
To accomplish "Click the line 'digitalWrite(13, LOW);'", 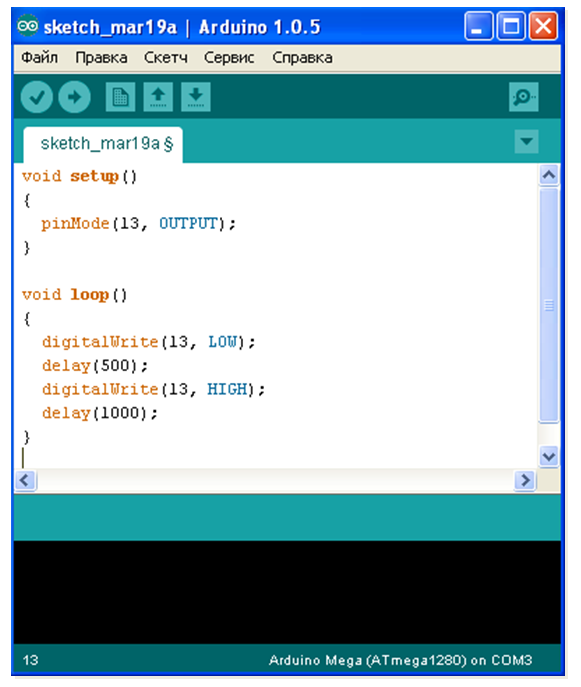I will click(149, 342).
